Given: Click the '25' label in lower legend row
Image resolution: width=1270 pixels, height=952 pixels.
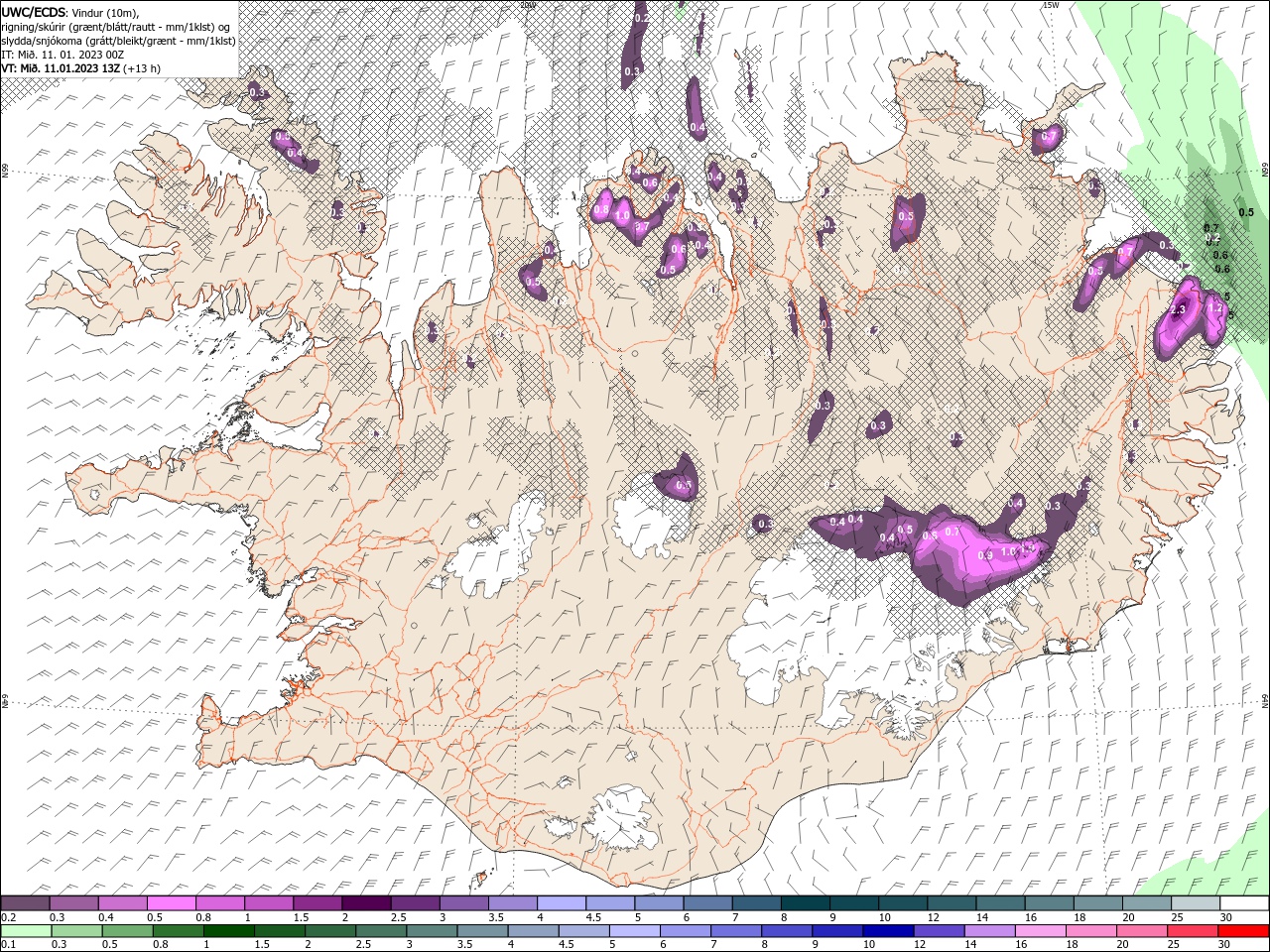Looking at the screenshot, I should [x=1176, y=944].
